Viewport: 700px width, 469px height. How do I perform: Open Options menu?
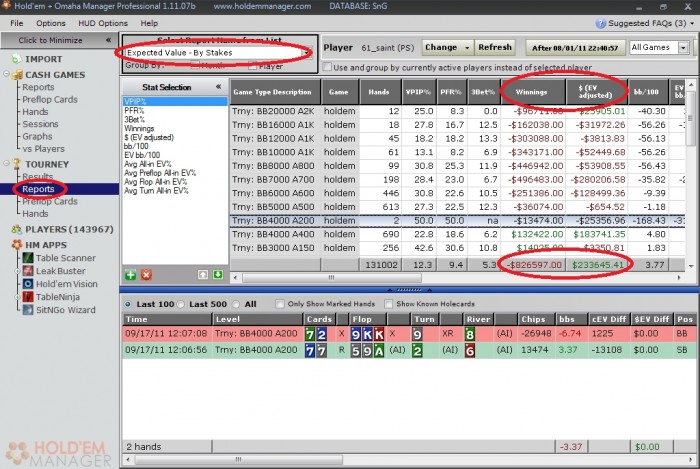point(50,23)
